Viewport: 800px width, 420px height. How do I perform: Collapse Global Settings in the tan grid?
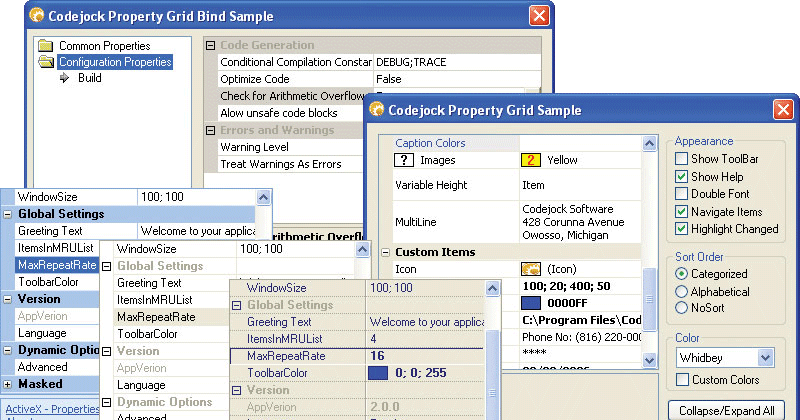point(236,305)
